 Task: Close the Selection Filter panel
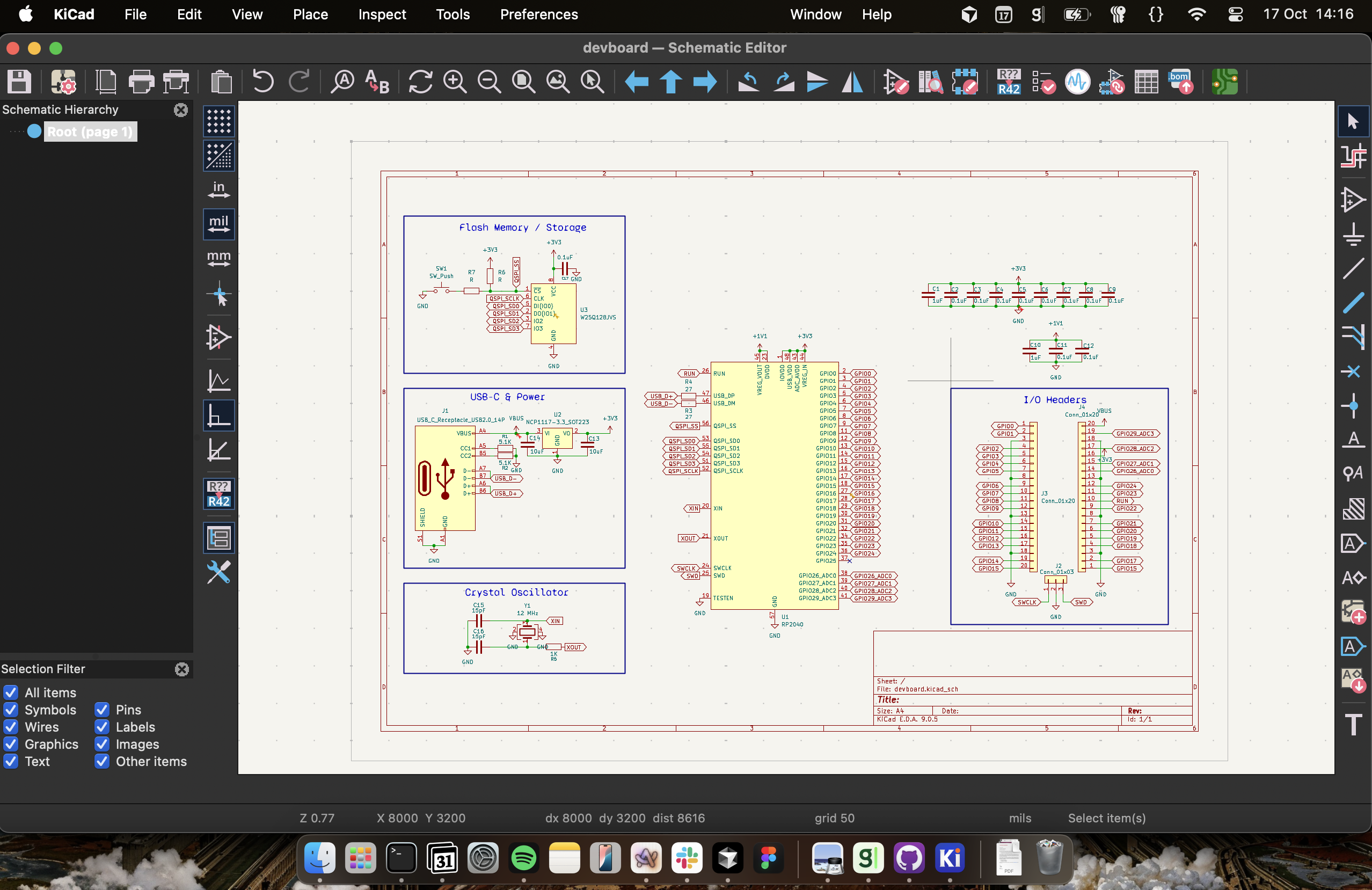181,669
